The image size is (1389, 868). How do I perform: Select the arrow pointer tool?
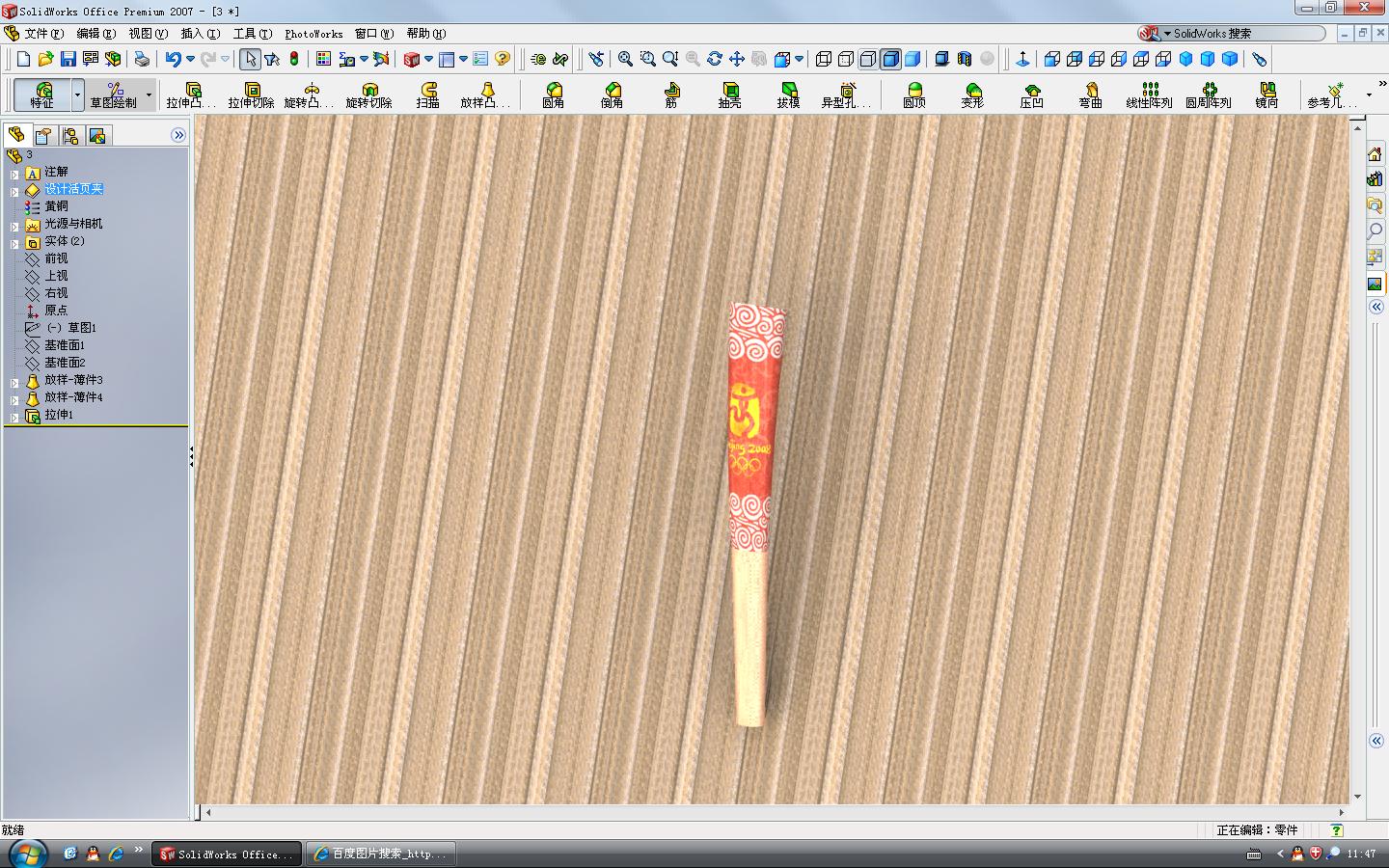[250, 59]
